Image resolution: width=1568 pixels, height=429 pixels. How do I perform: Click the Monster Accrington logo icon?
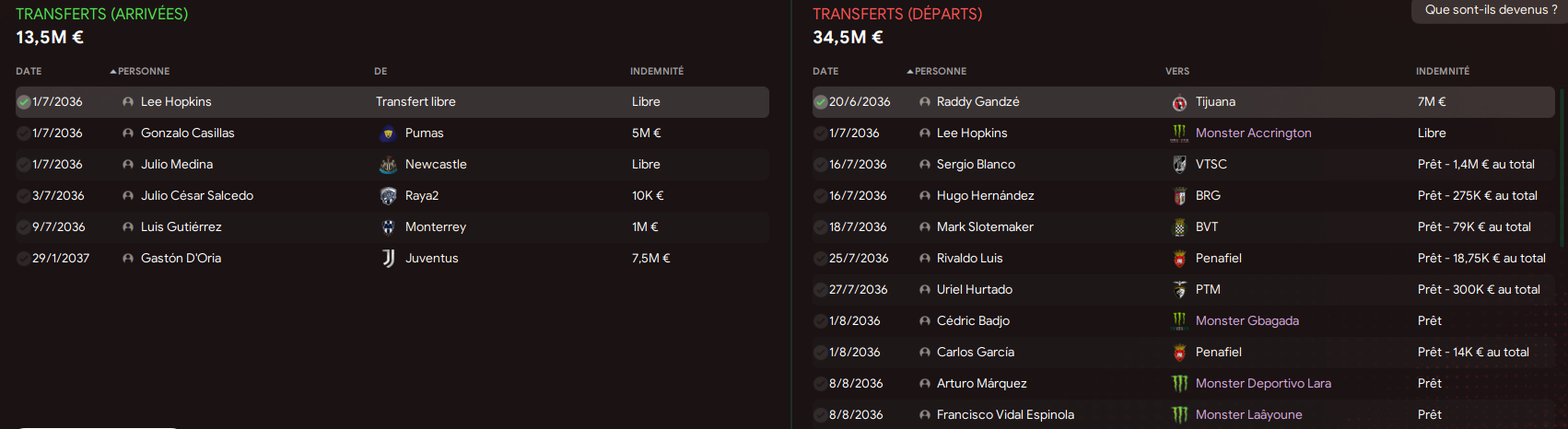[1179, 133]
